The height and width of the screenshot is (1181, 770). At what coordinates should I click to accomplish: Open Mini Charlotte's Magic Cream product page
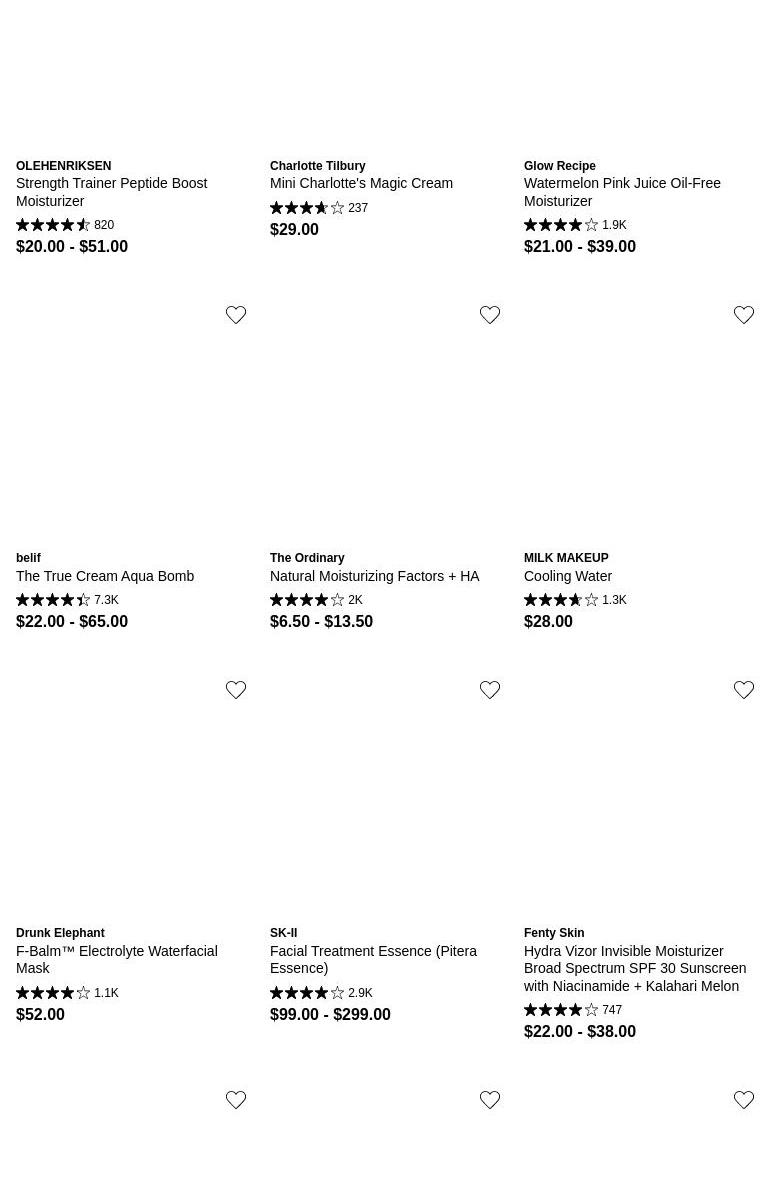(x=361, y=183)
